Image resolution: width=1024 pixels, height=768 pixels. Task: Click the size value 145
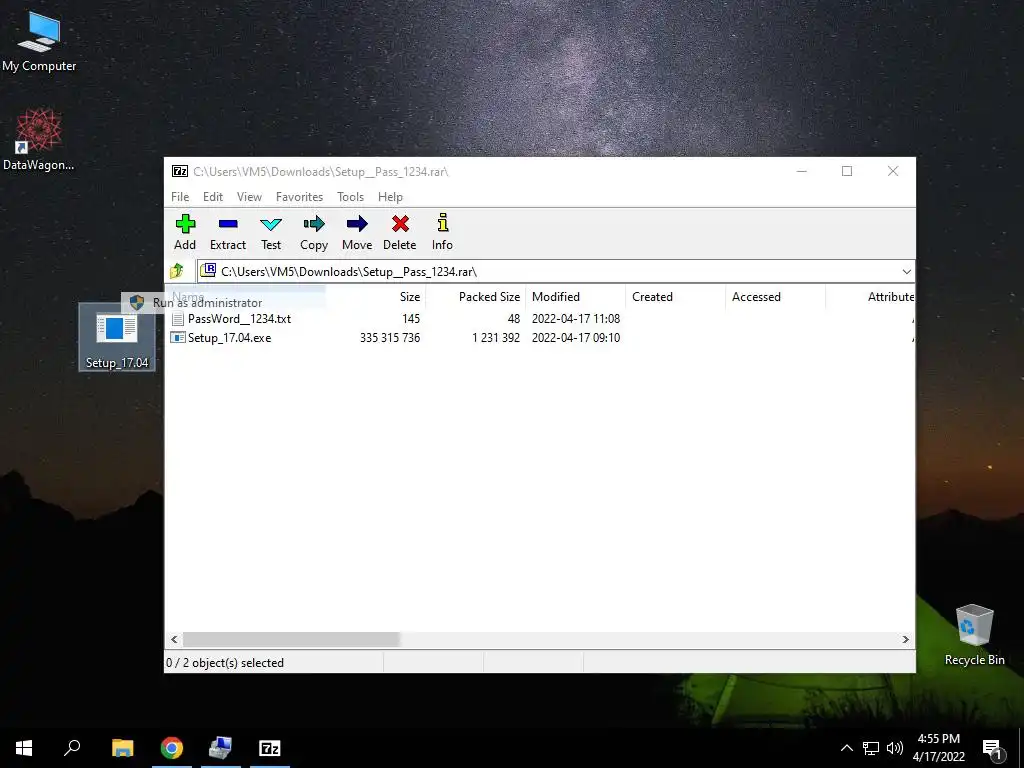click(411, 319)
